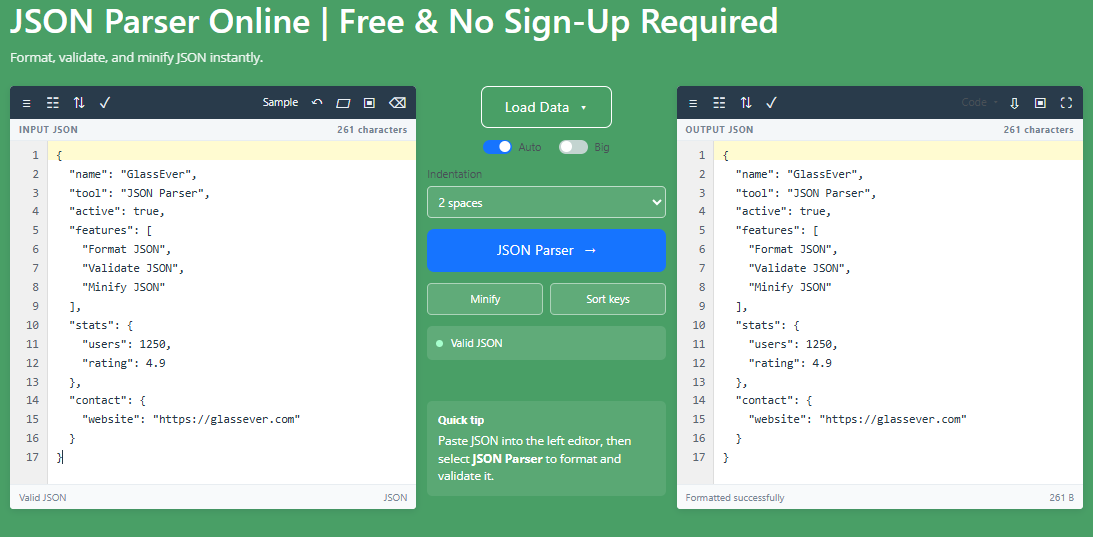The height and width of the screenshot is (537, 1093).
Task: Click the "website" URL line in output editor
Action: (x=857, y=420)
